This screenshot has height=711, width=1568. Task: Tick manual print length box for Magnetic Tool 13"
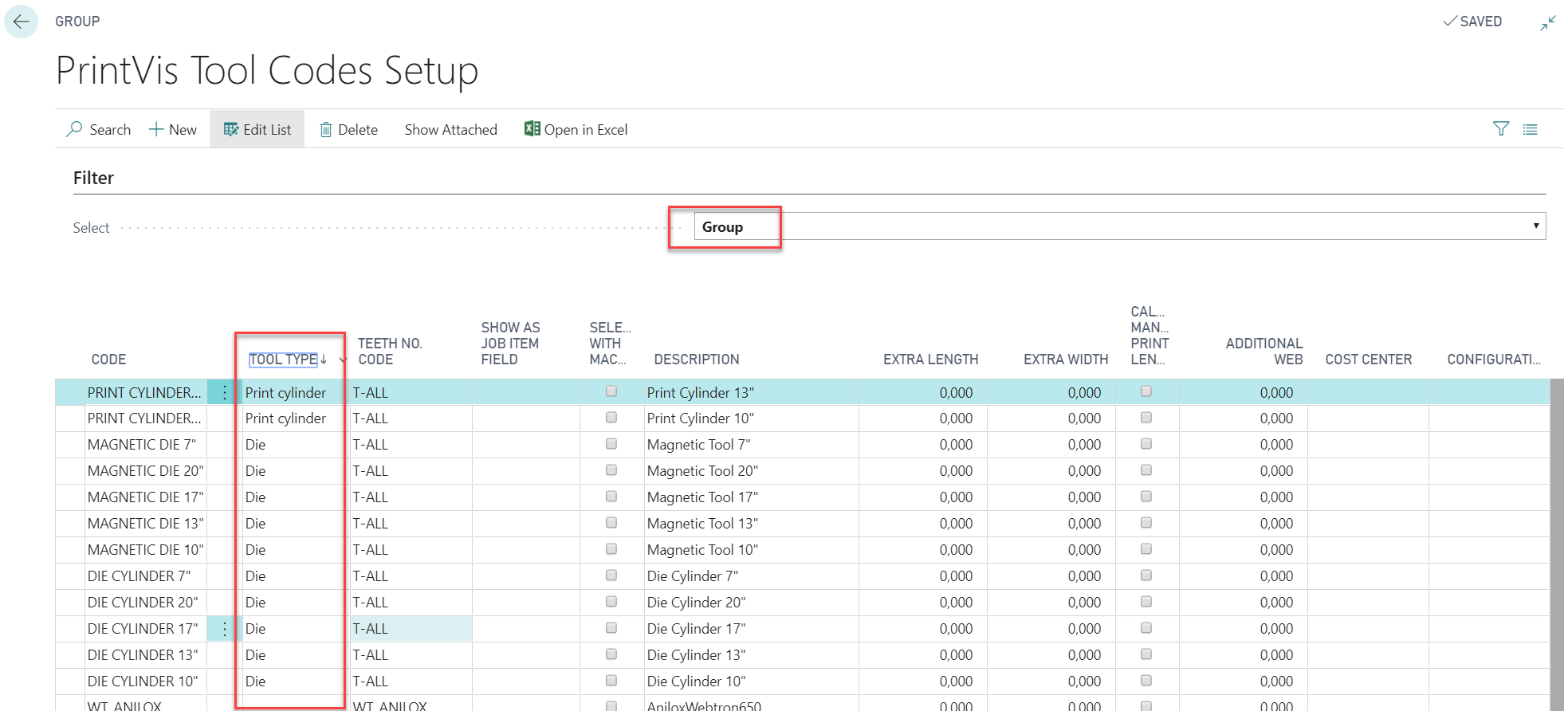tap(1146, 523)
